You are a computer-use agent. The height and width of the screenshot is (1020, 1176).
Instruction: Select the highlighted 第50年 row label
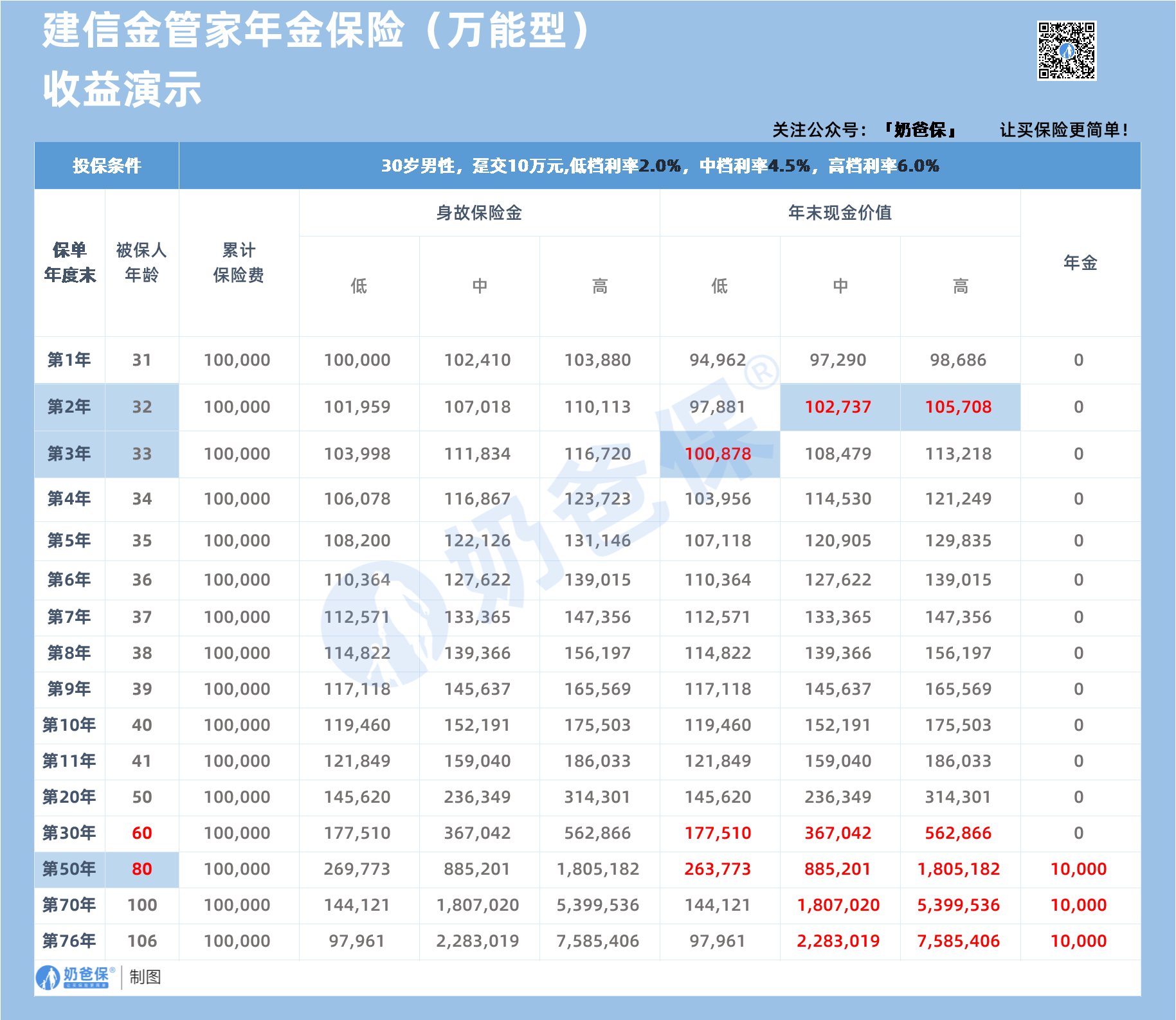click(69, 869)
